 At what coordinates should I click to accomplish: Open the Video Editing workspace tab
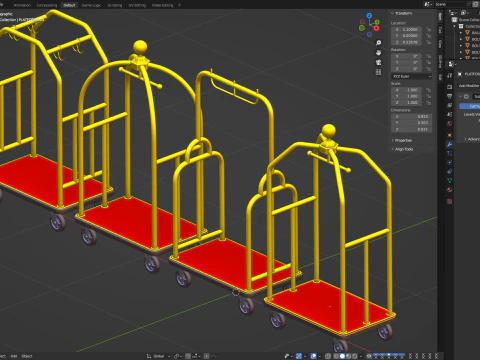(x=162, y=5)
